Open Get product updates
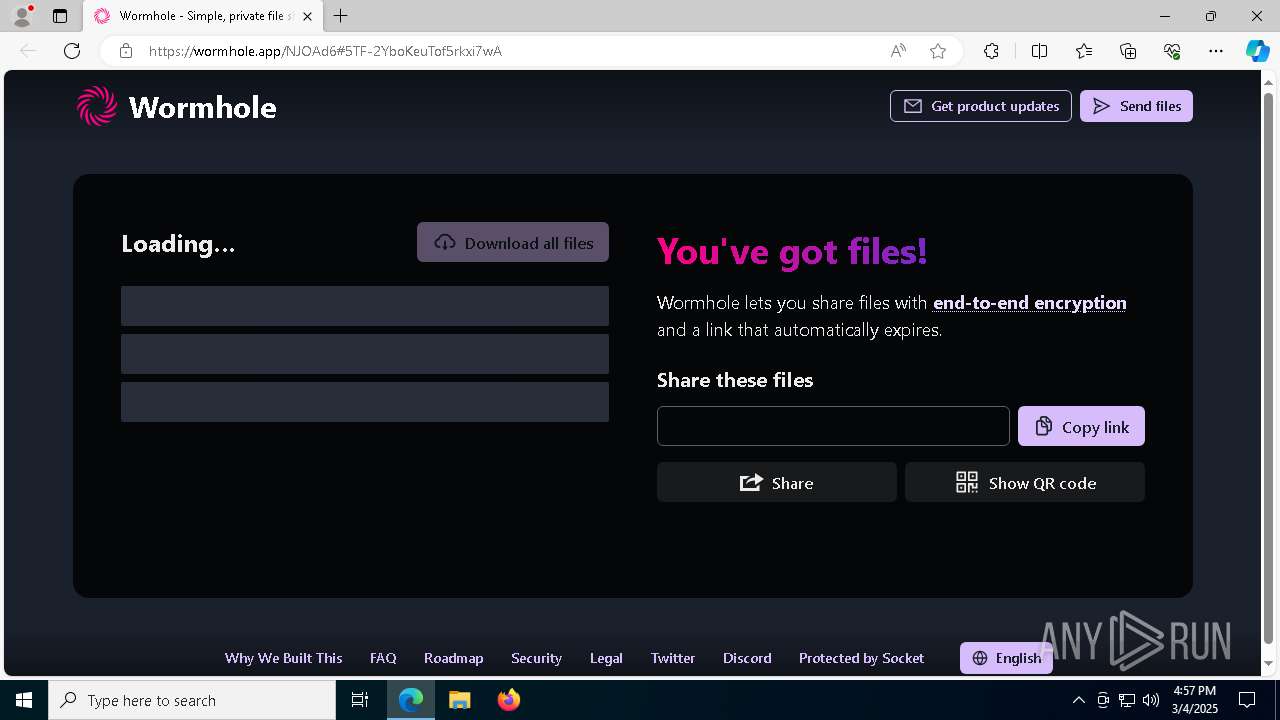The width and height of the screenshot is (1280, 720). point(981,106)
